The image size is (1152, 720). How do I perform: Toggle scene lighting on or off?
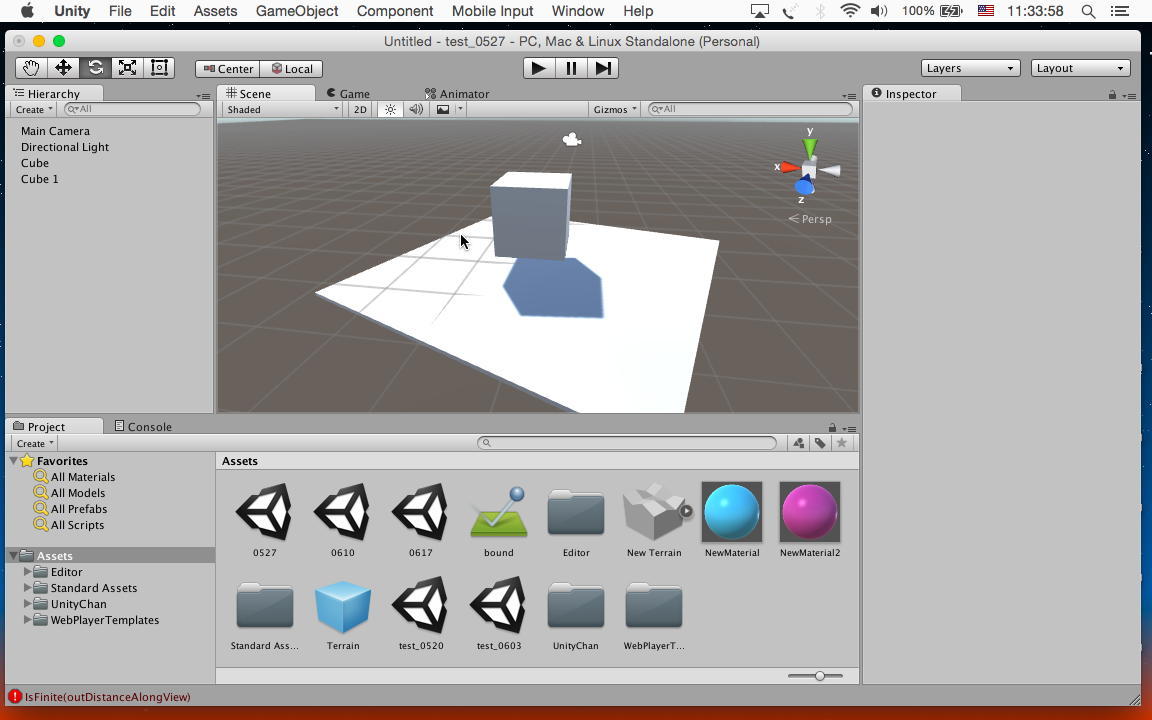pos(390,109)
